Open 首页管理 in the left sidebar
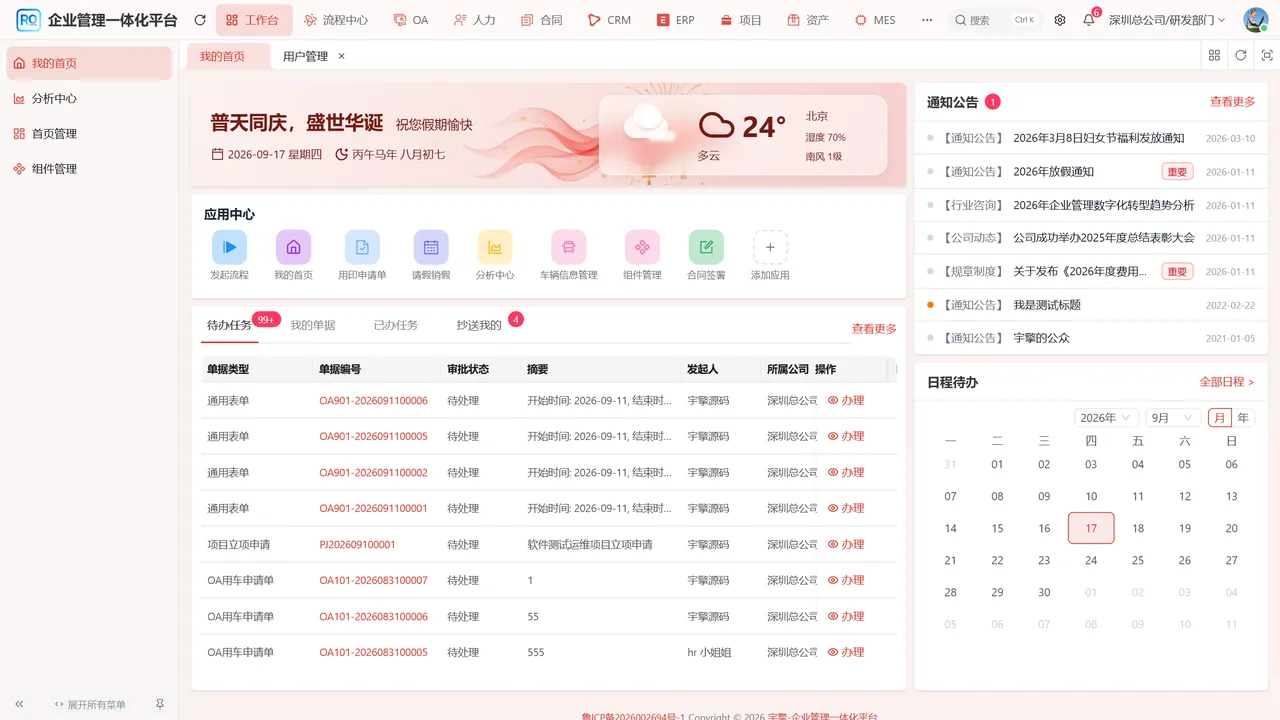The image size is (1280, 720). [89, 134]
